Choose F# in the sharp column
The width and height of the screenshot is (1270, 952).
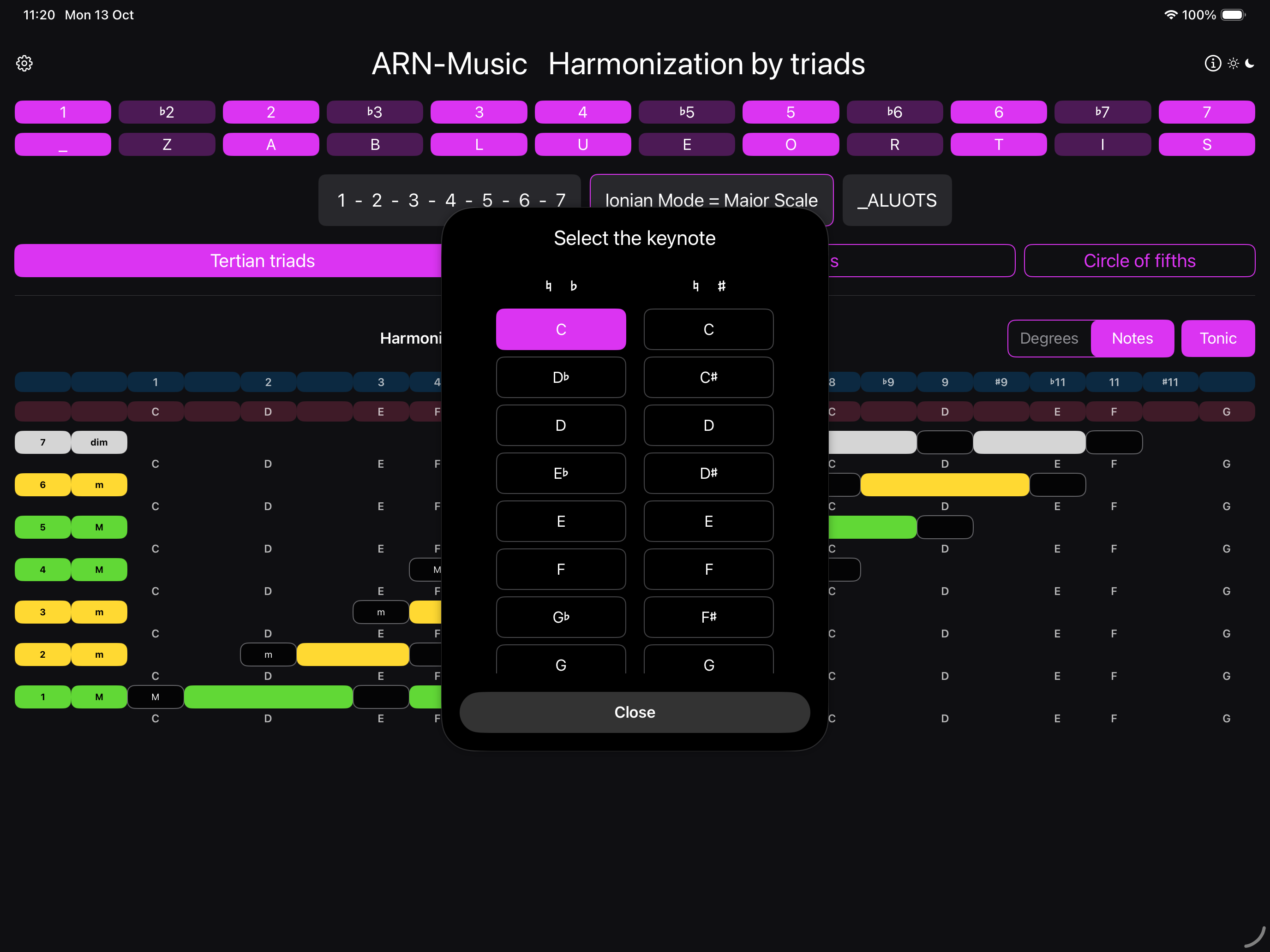pyautogui.click(x=708, y=617)
